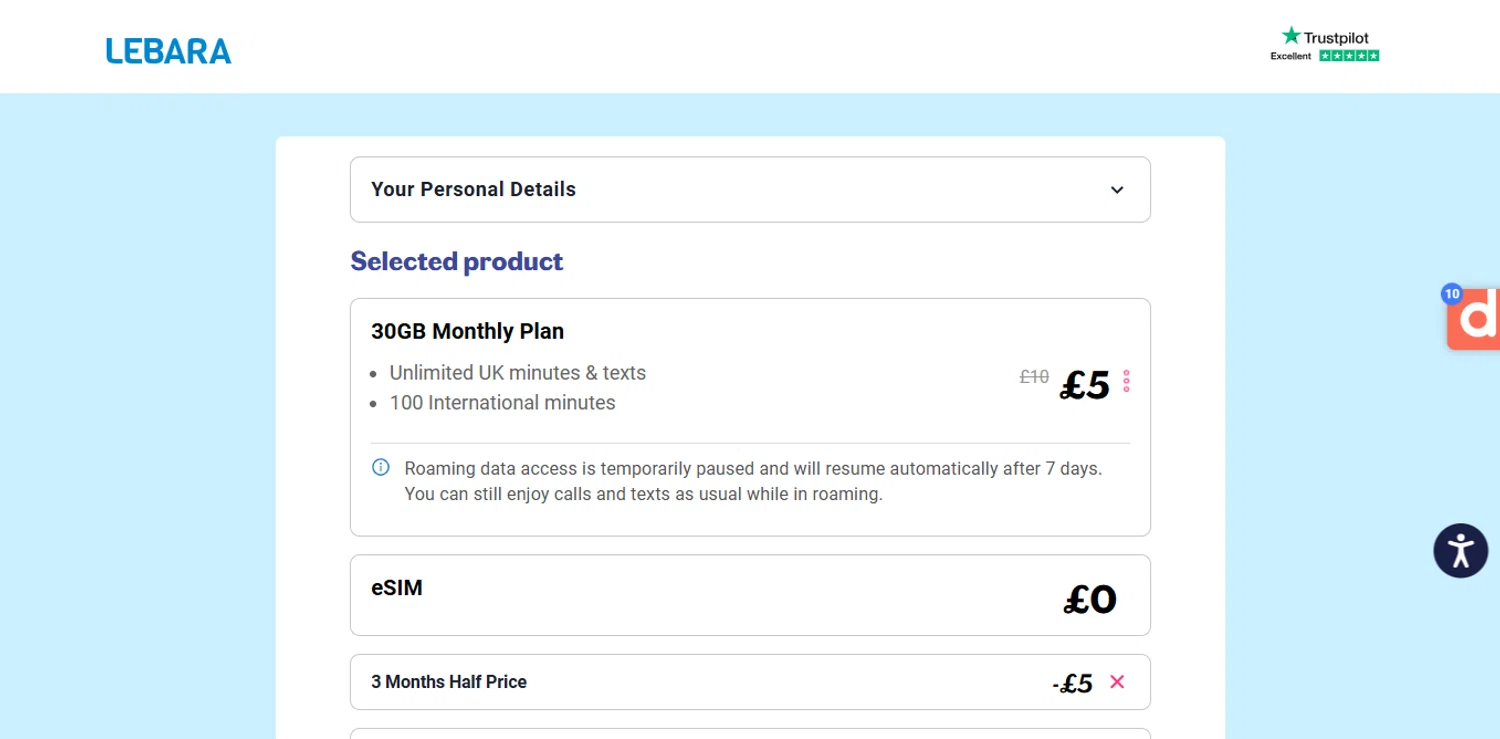1500x739 pixels.
Task: Click the '3 Months Half Price' label
Action: pyautogui.click(x=449, y=682)
